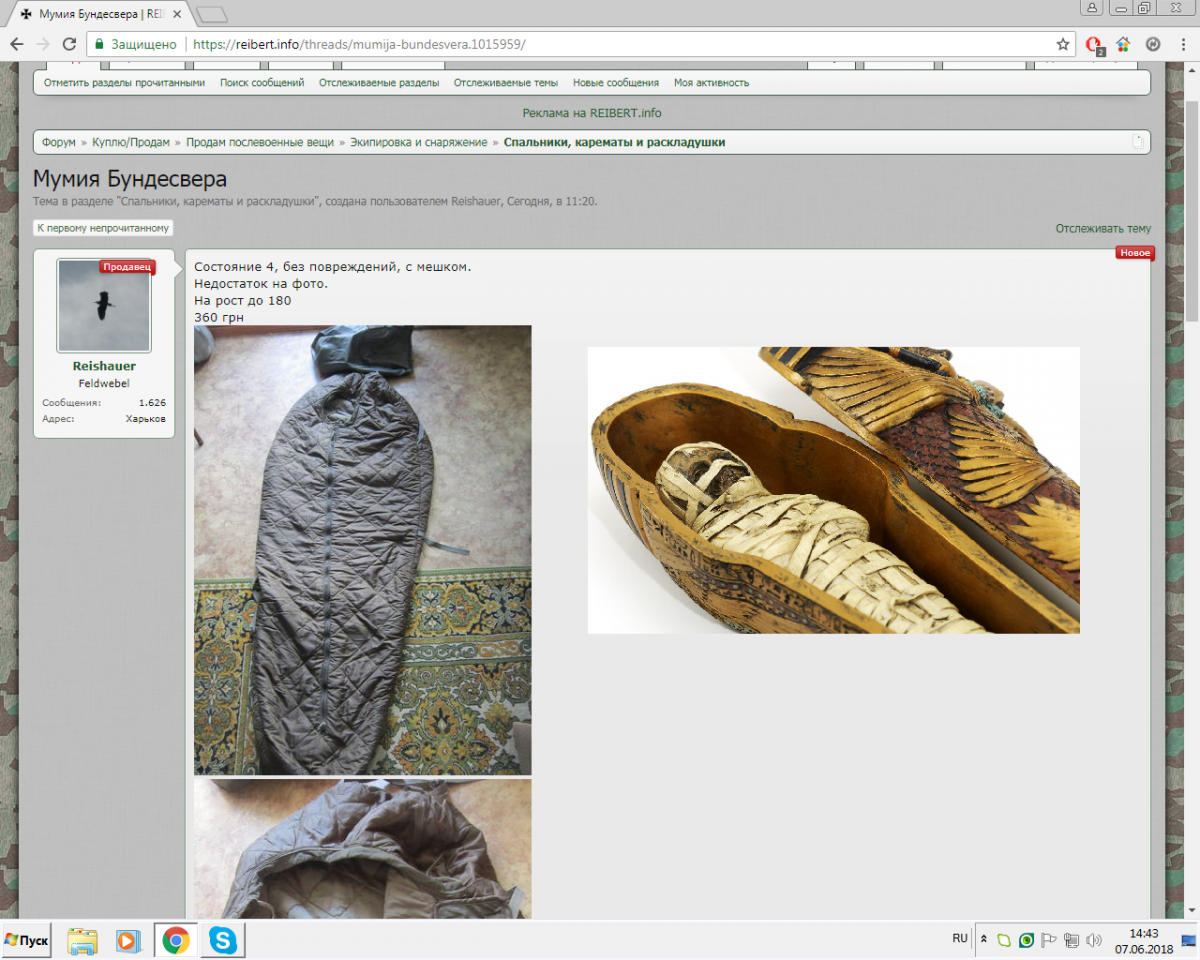
Task: Click the small page icon in breadcrumb bar
Action: pyautogui.click(x=1137, y=142)
